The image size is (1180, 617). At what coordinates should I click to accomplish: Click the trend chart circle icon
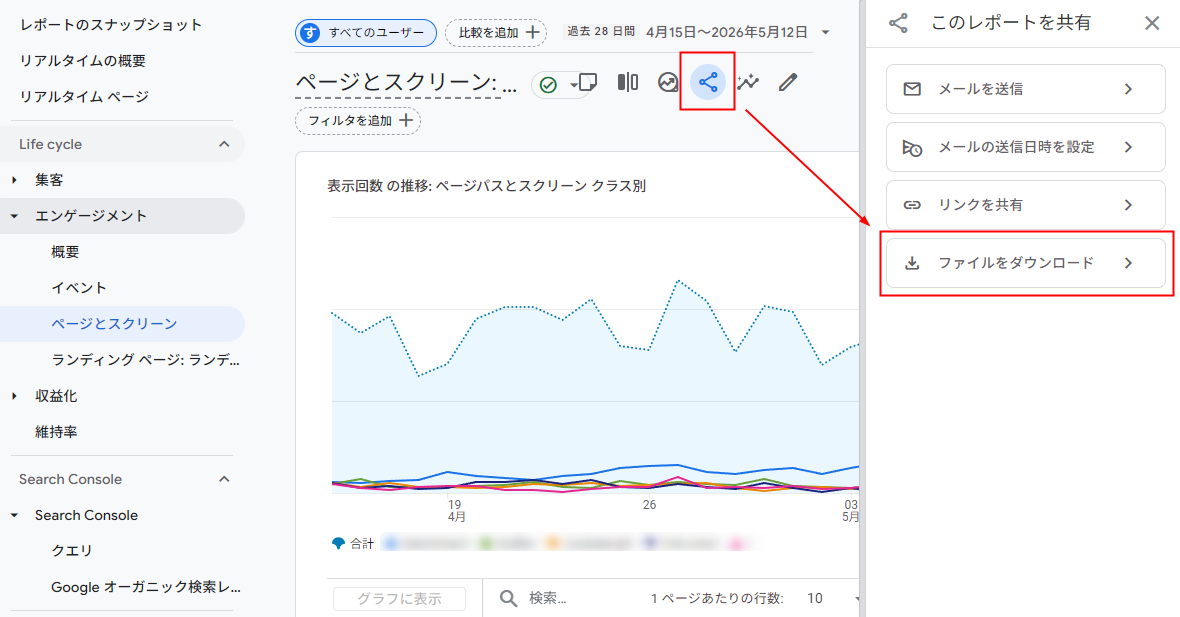[x=668, y=82]
